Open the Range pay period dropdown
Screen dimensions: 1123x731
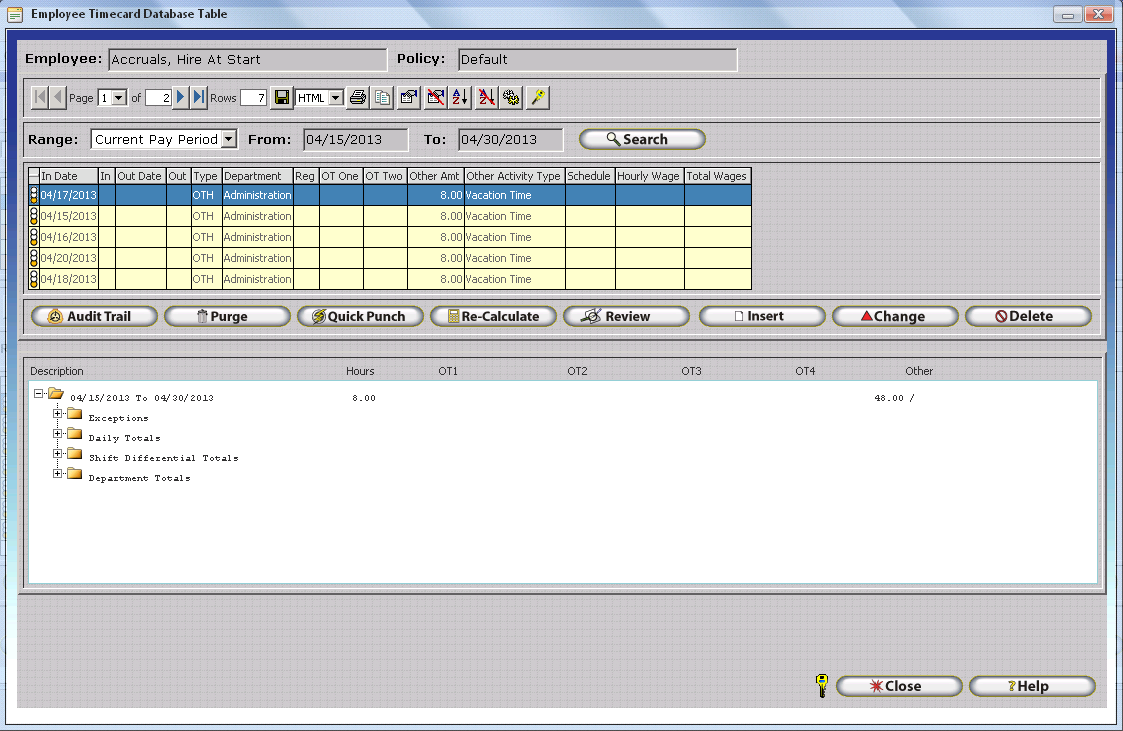pyautogui.click(x=229, y=140)
